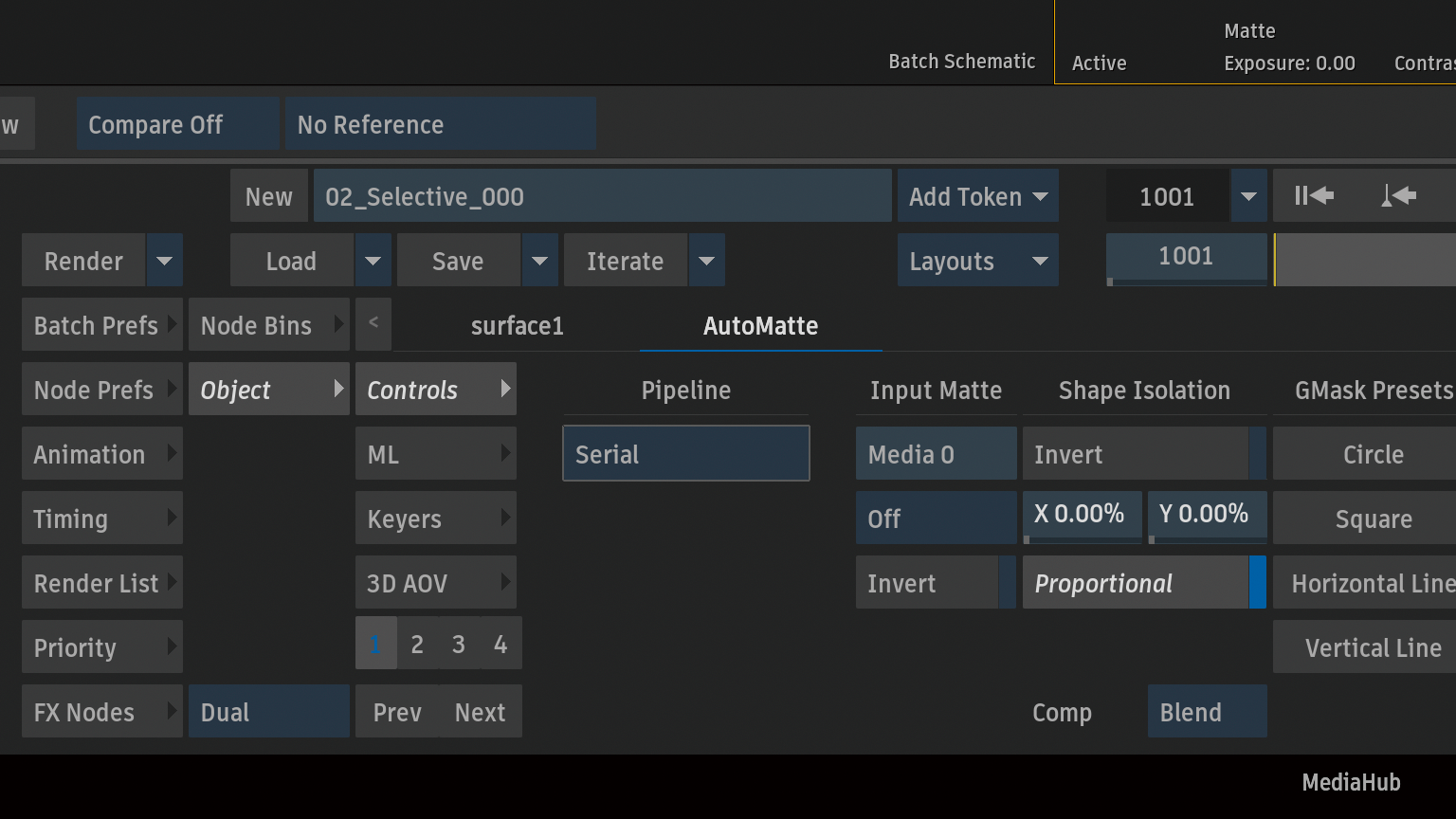Expand the Iterate options arrow
The width and height of the screenshot is (1456, 819).
[706, 261]
